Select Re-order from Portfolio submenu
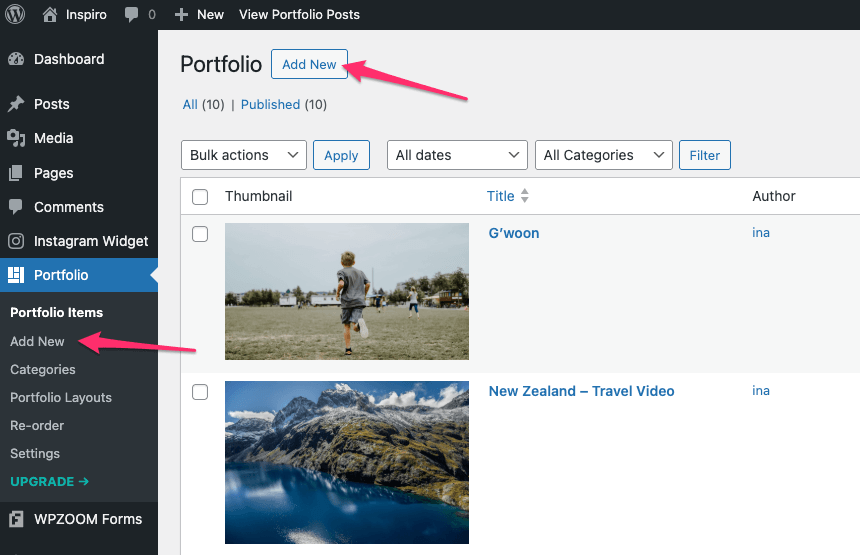This screenshot has width=860, height=555. (x=37, y=425)
